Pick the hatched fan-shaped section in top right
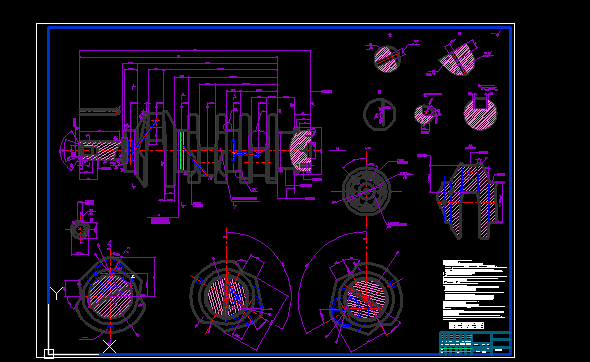Image resolution: width=590 pixels, height=362 pixels. (x=457, y=60)
